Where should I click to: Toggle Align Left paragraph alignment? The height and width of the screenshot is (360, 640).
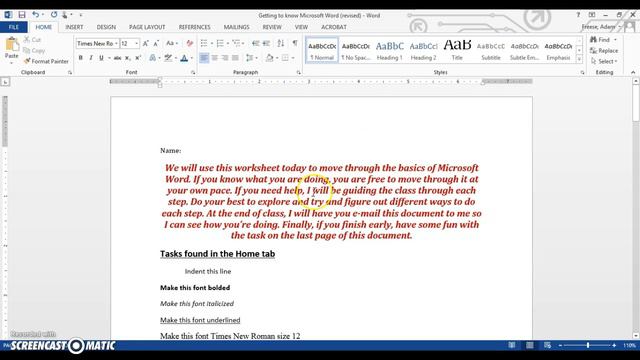204,58
